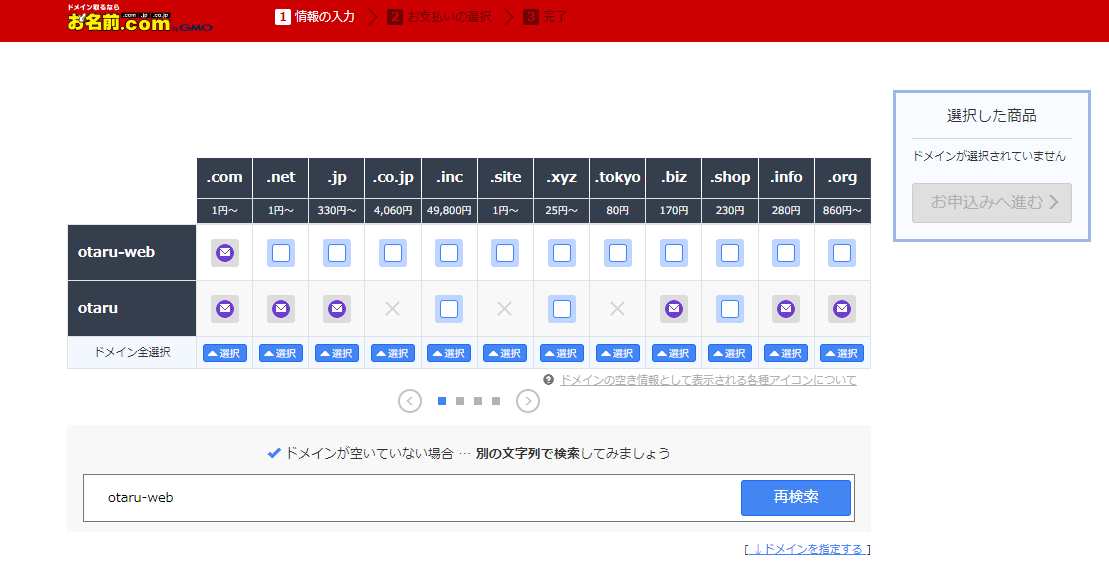Click the domain search text field
The width and height of the screenshot is (1109, 569).
click(x=413, y=498)
